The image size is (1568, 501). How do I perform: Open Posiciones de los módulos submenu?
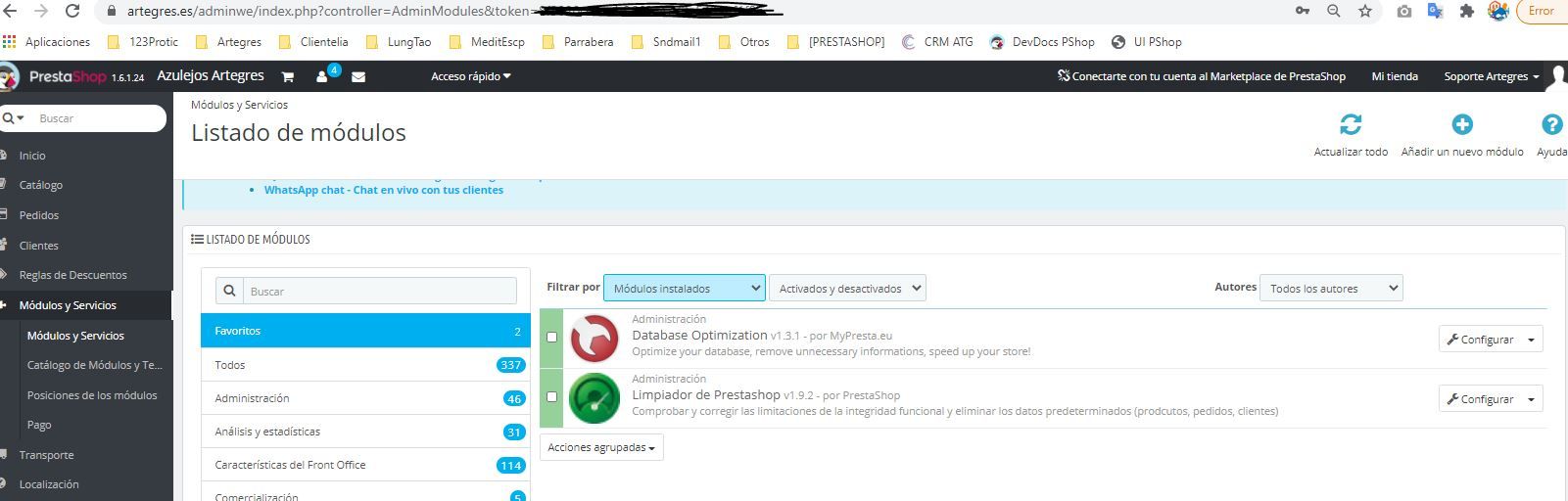92,395
